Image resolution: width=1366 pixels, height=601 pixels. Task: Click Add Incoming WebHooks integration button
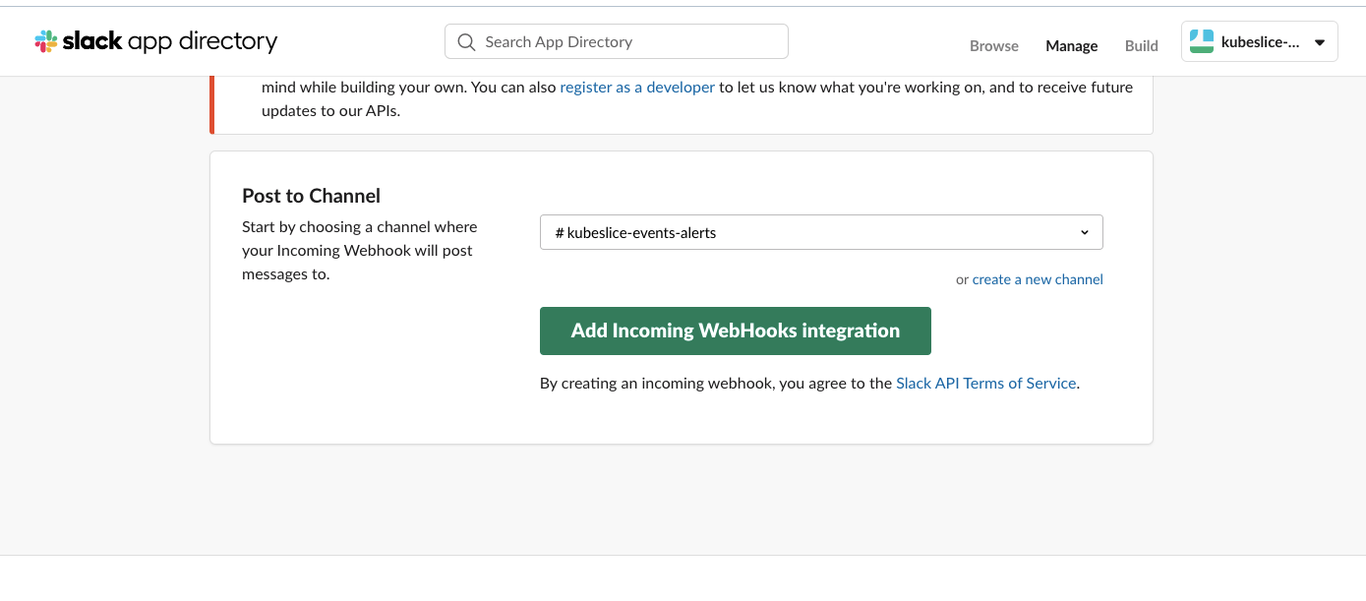click(x=735, y=331)
